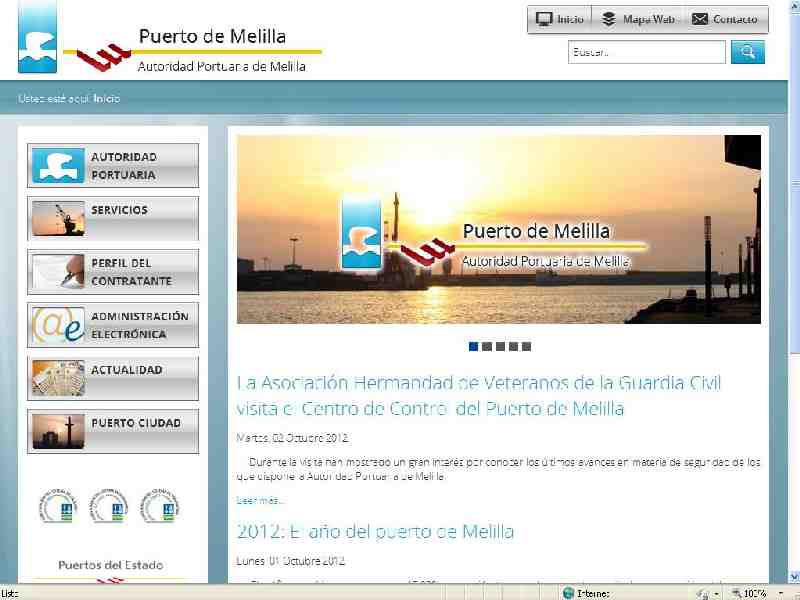The height and width of the screenshot is (600, 800).
Task: Select the fifth slideshow indicator square
Action: pos(527,346)
